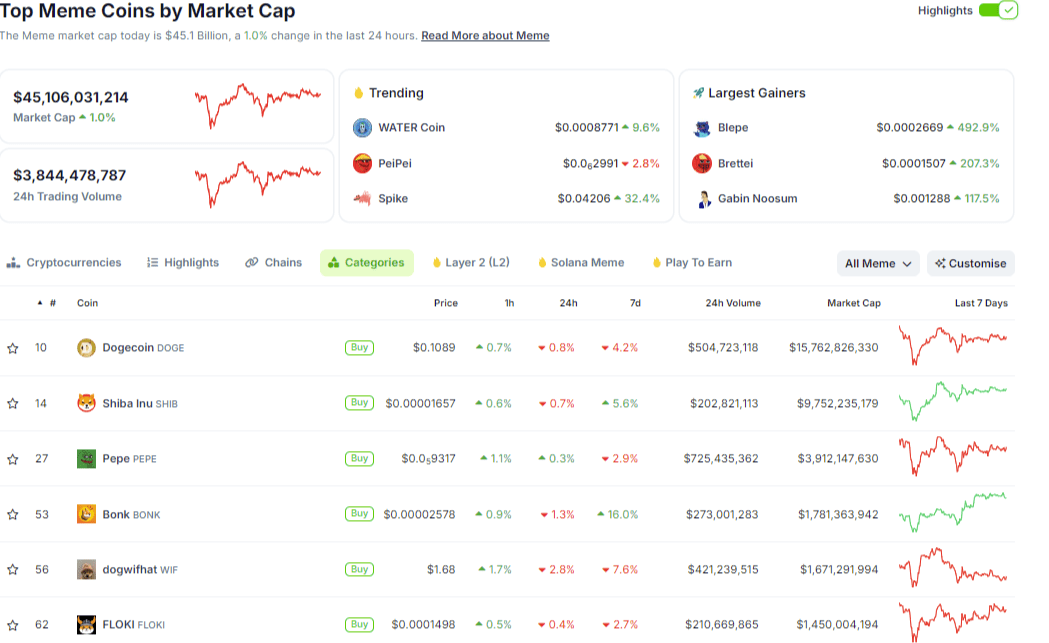Select the Categories tab

click(x=367, y=263)
